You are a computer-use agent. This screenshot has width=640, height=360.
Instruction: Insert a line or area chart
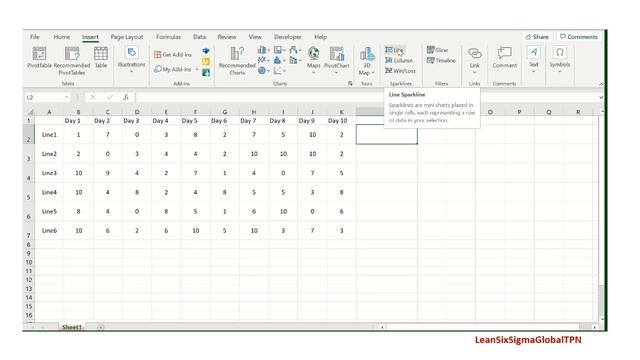point(264,60)
